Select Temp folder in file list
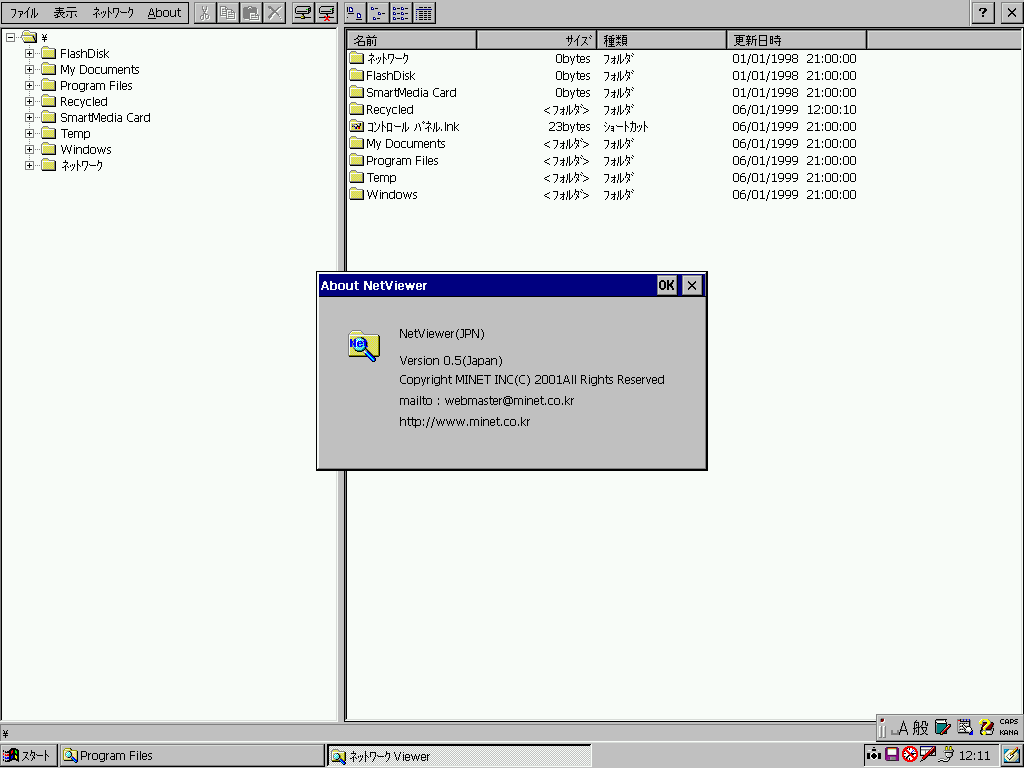Viewport: 1024px width, 768px height. [381, 178]
